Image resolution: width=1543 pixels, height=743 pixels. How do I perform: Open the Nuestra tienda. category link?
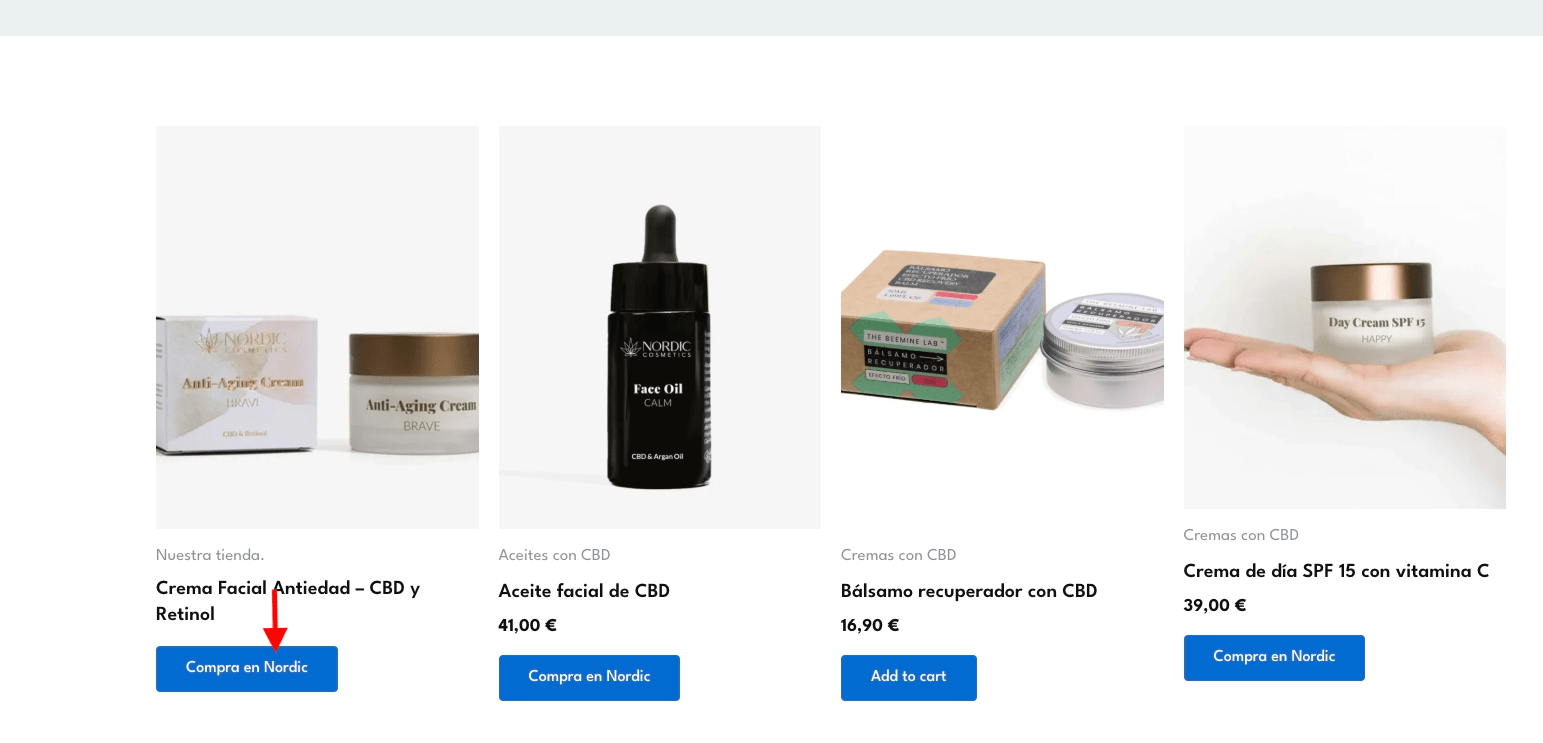(210, 555)
